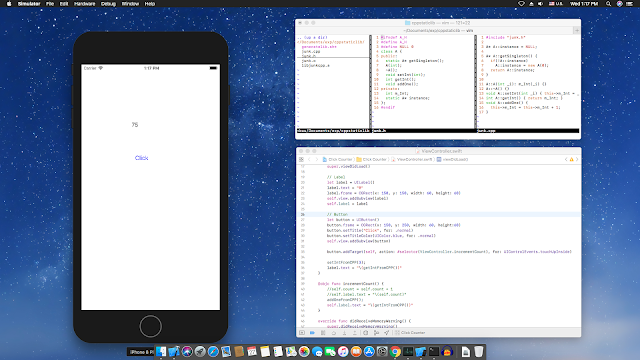Open the Help menu

click(150, 4)
